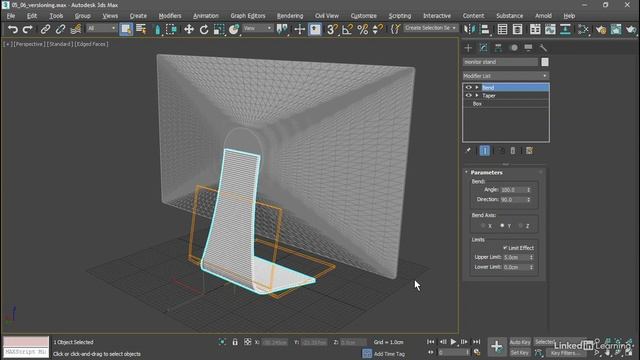Click the Select and Place icon
The height and width of the screenshot is (360, 640).
tap(234, 29)
